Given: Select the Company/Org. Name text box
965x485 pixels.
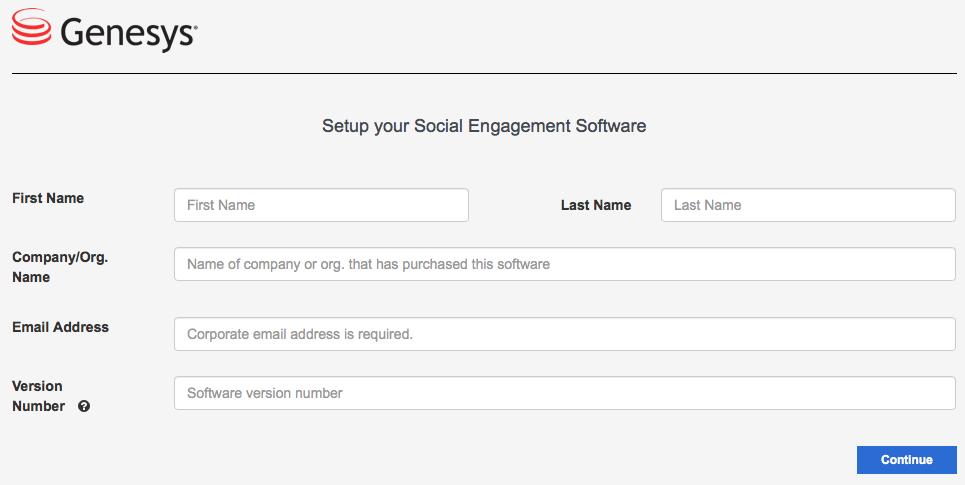Looking at the screenshot, I should tap(565, 264).
